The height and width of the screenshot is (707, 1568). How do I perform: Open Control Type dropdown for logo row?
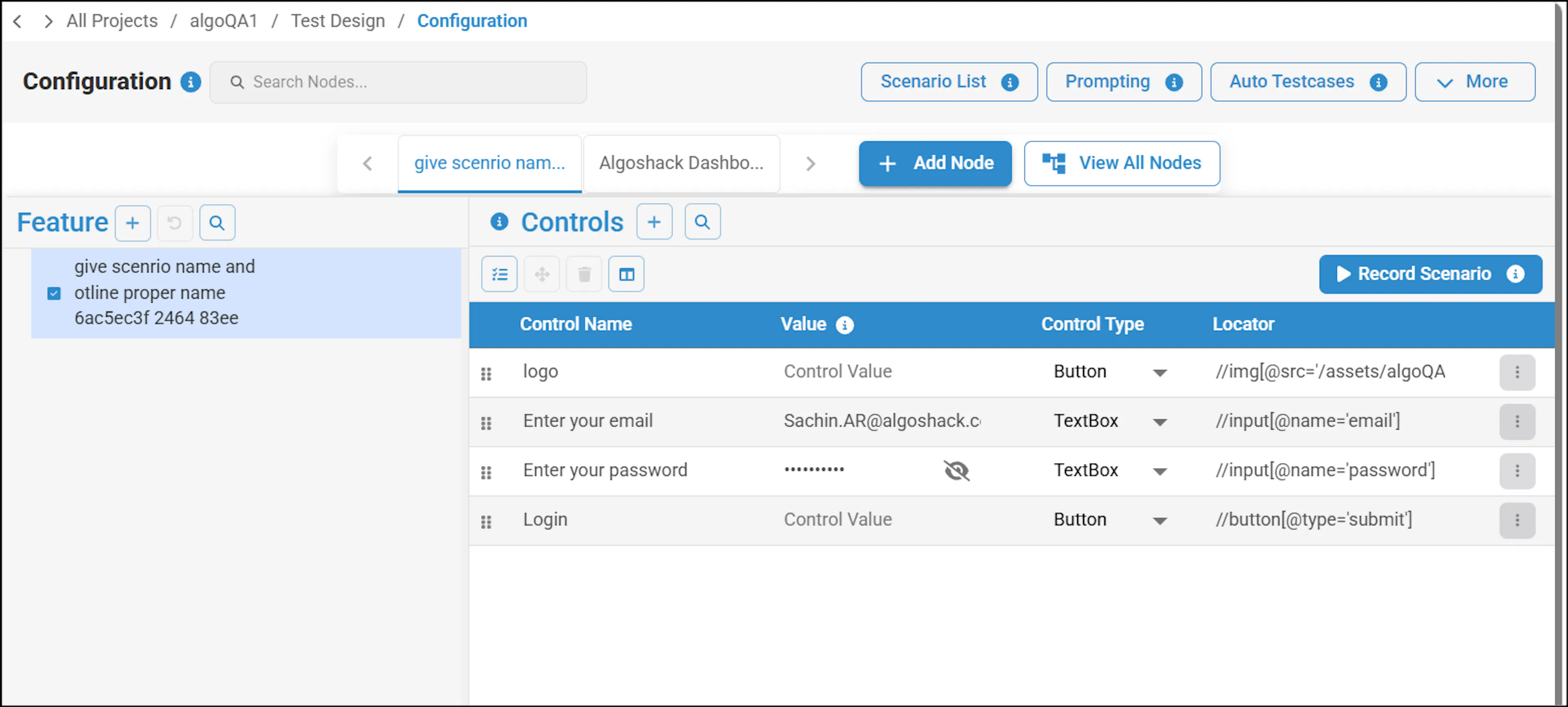tap(1160, 372)
